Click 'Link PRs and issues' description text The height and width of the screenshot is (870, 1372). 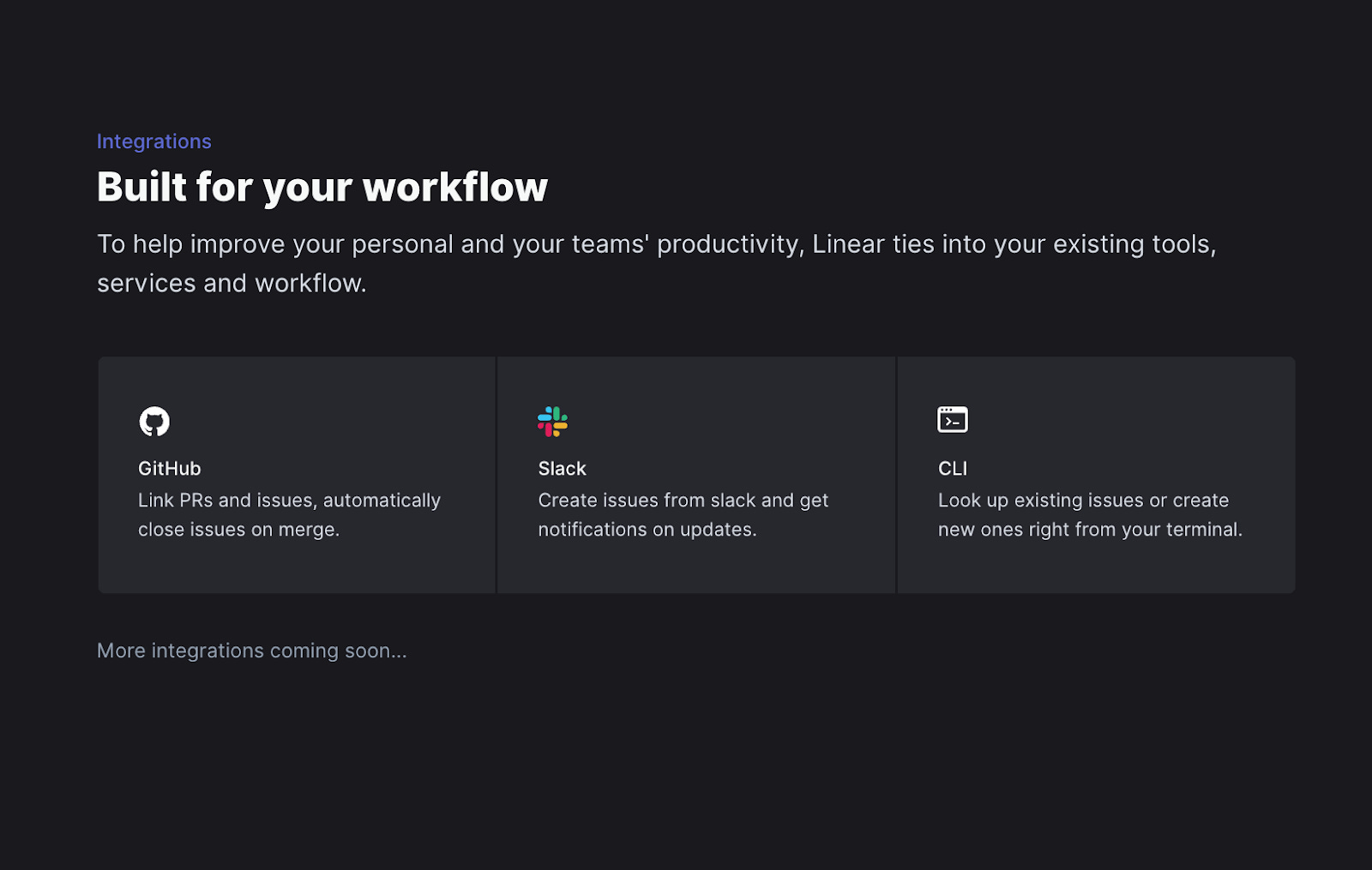tap(290, 515)
